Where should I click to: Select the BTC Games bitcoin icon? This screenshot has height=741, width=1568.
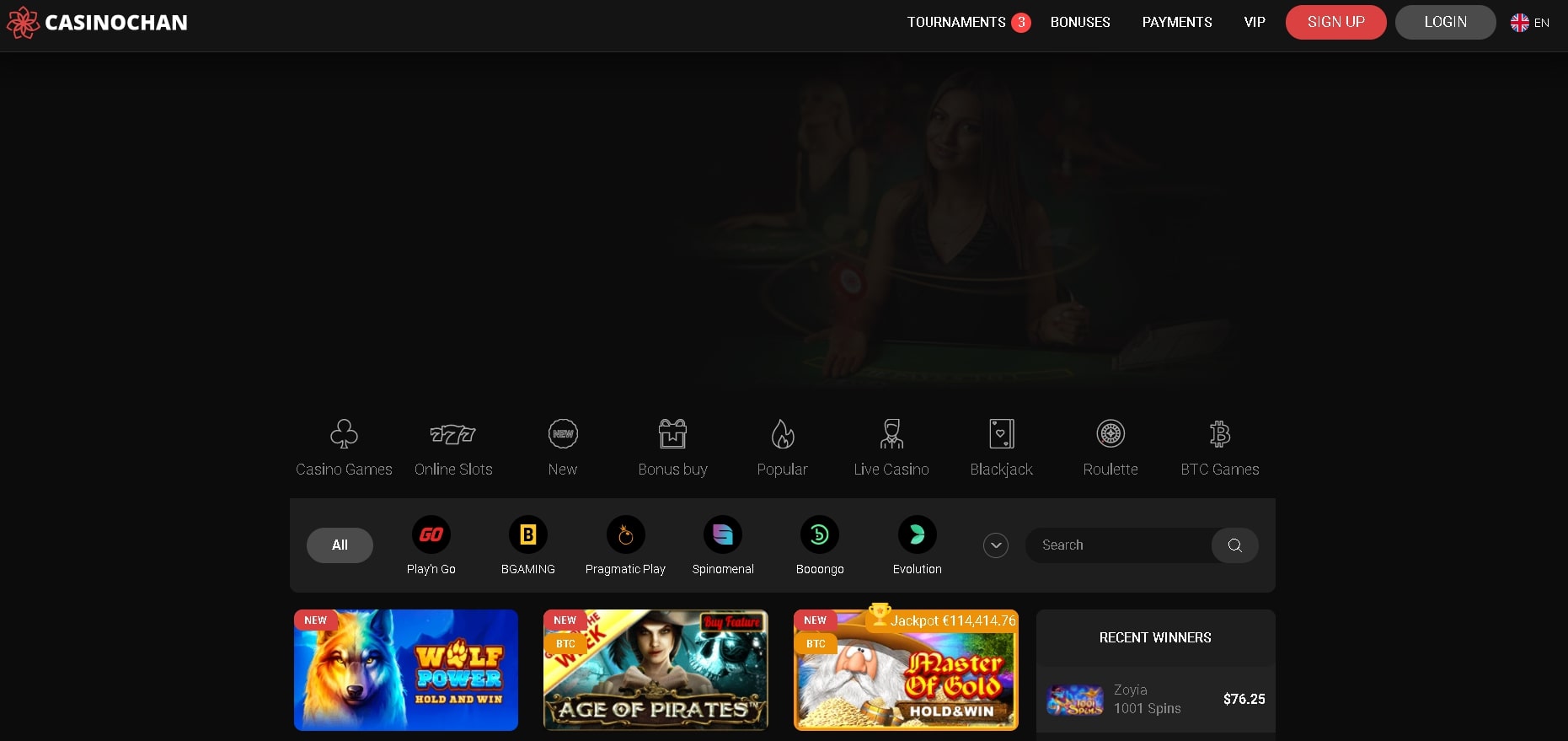[1220, 433]
